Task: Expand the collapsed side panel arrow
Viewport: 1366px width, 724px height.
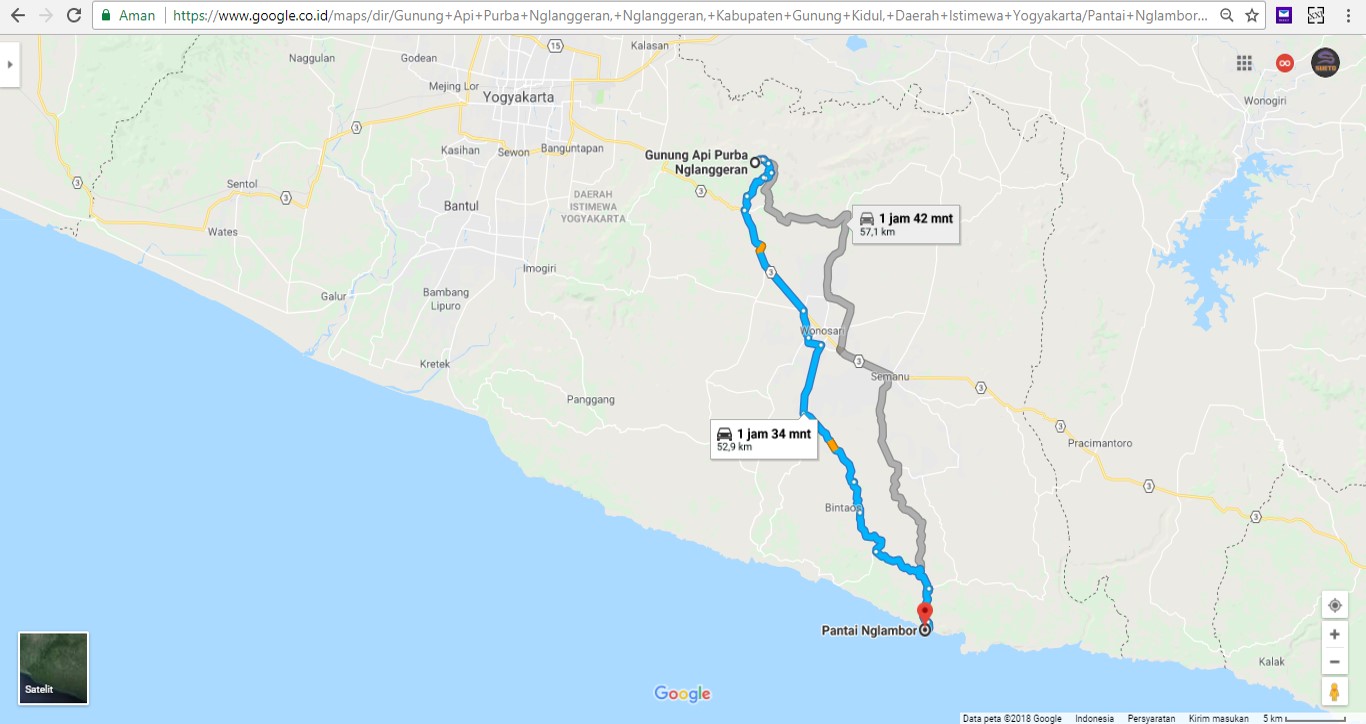Action: [x=10, y=64]
